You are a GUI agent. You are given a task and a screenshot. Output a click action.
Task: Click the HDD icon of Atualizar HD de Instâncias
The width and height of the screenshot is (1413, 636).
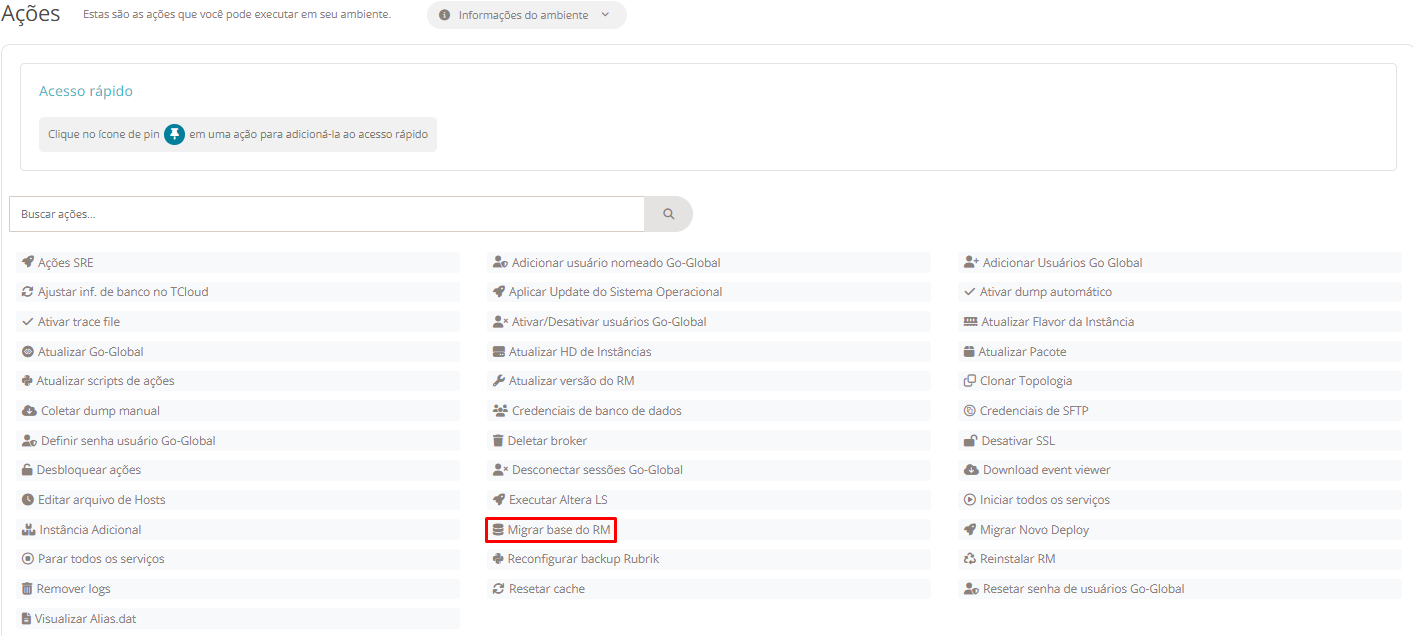pyautogui.click(x=499, y=352)
